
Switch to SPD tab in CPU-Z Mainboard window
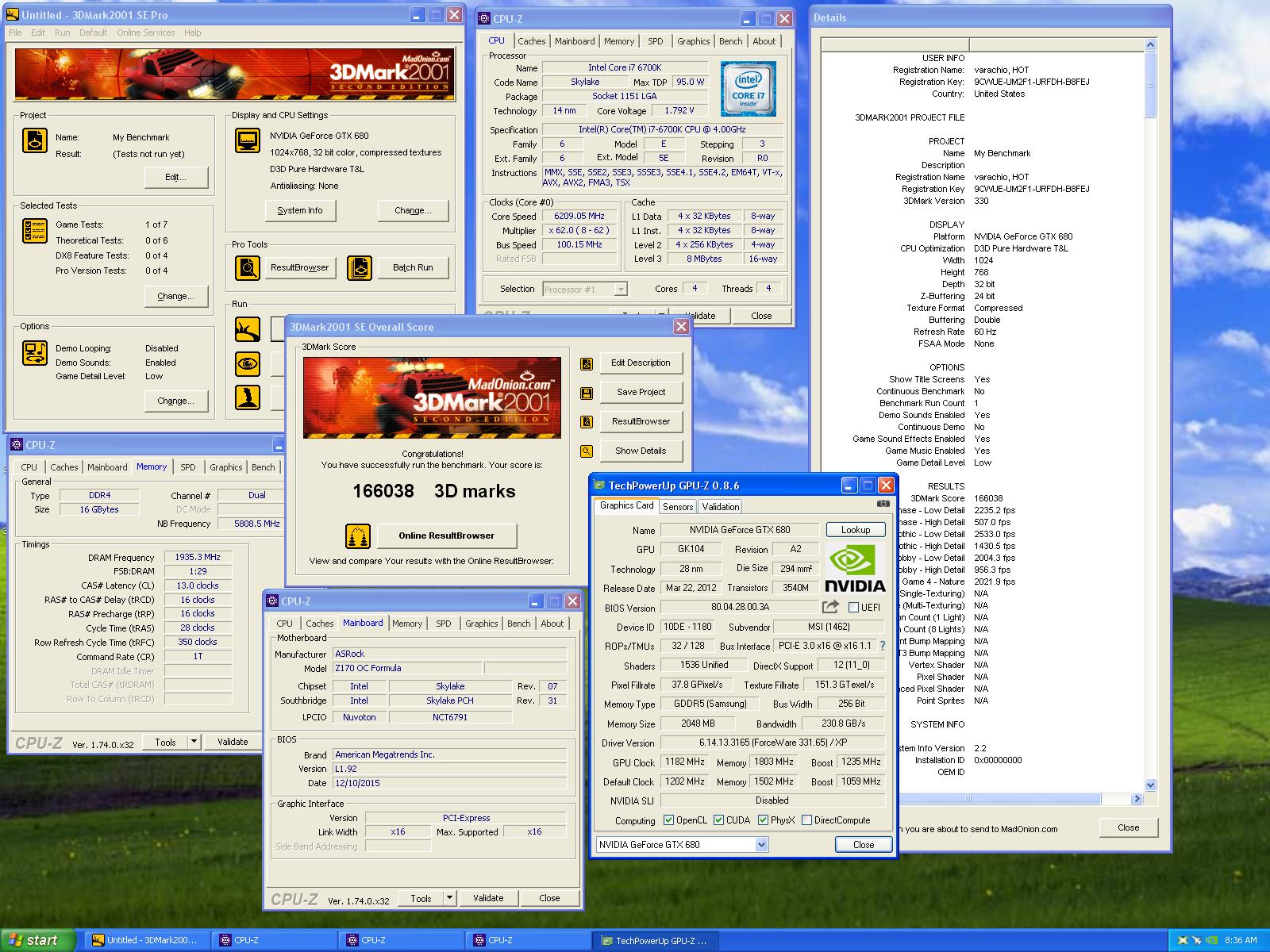point(444,624)
